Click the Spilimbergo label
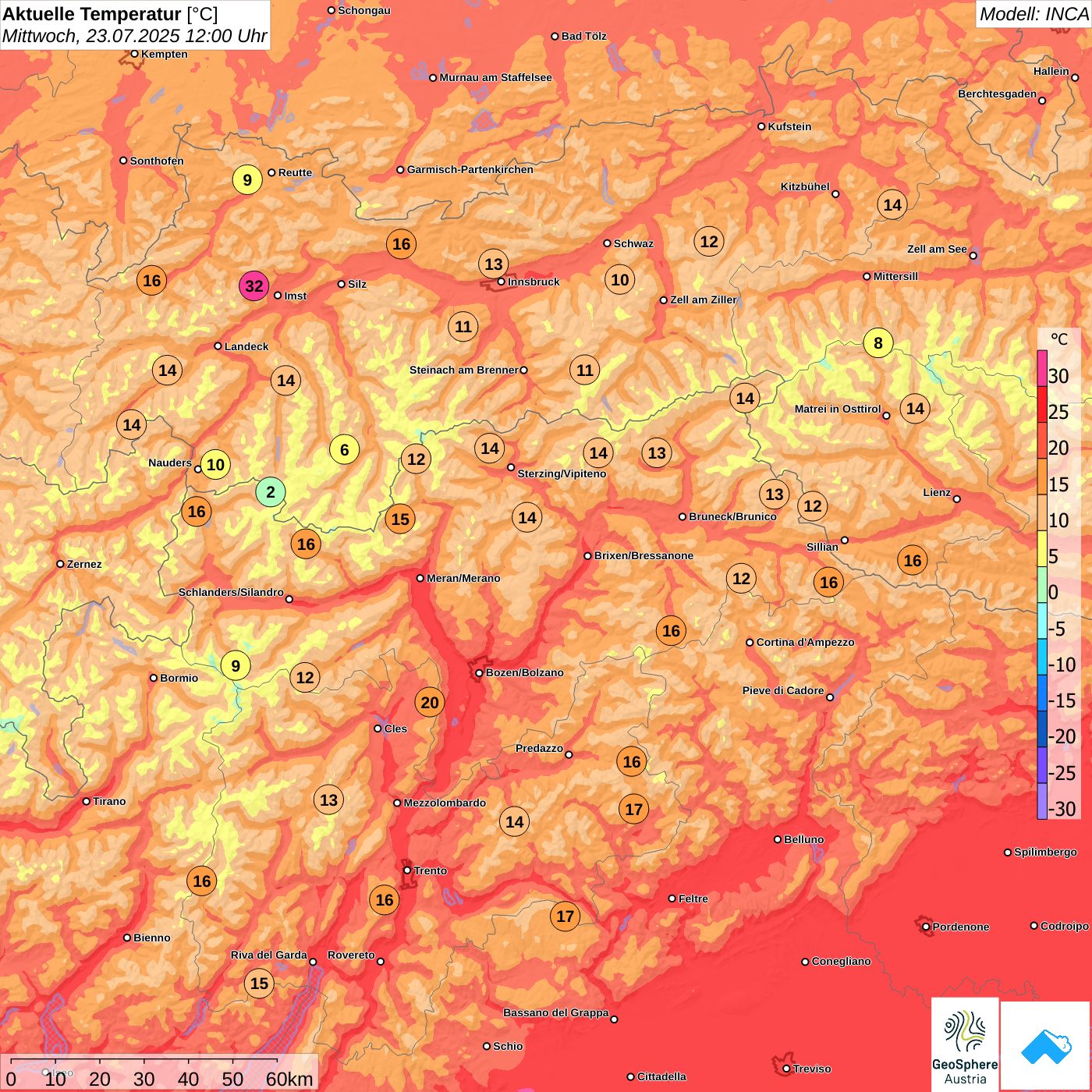 coord(1045,852)
